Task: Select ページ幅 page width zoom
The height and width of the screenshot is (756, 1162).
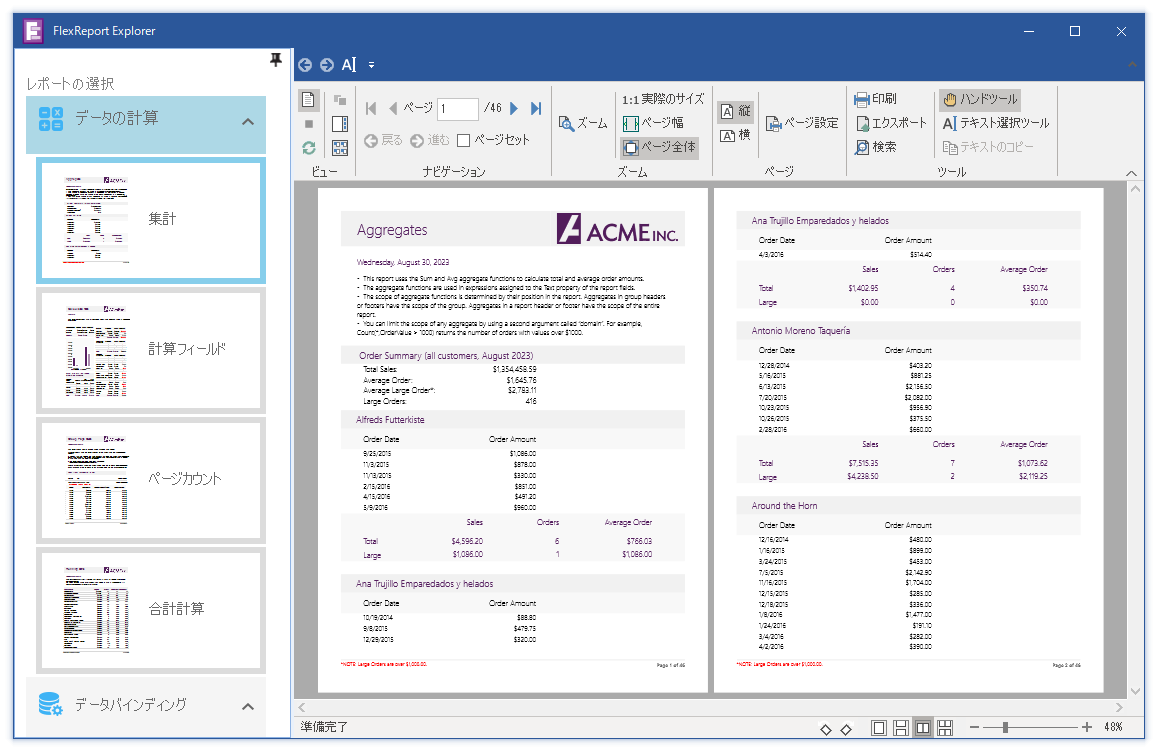Action: click(653, 123)
